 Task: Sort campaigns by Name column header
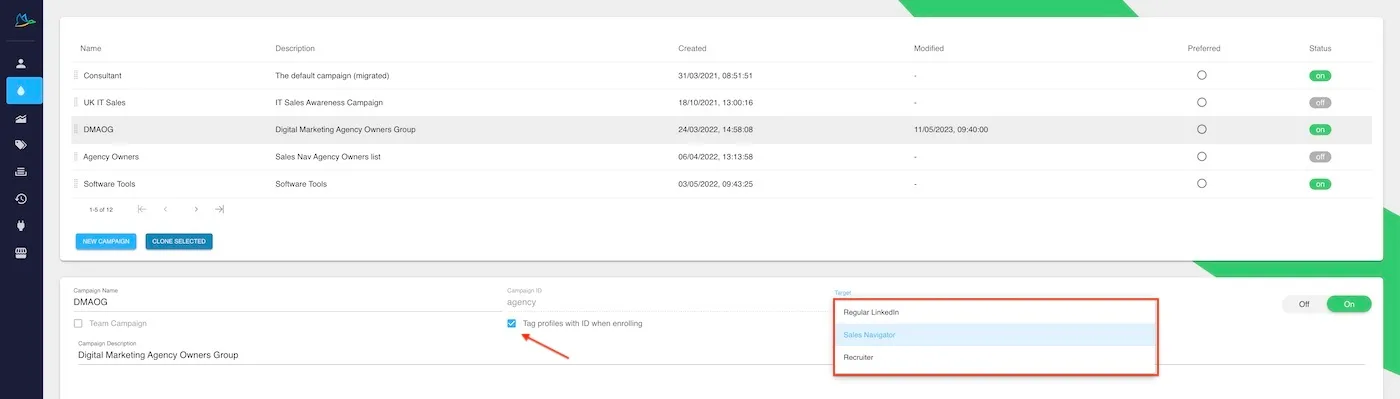[91, 48]
